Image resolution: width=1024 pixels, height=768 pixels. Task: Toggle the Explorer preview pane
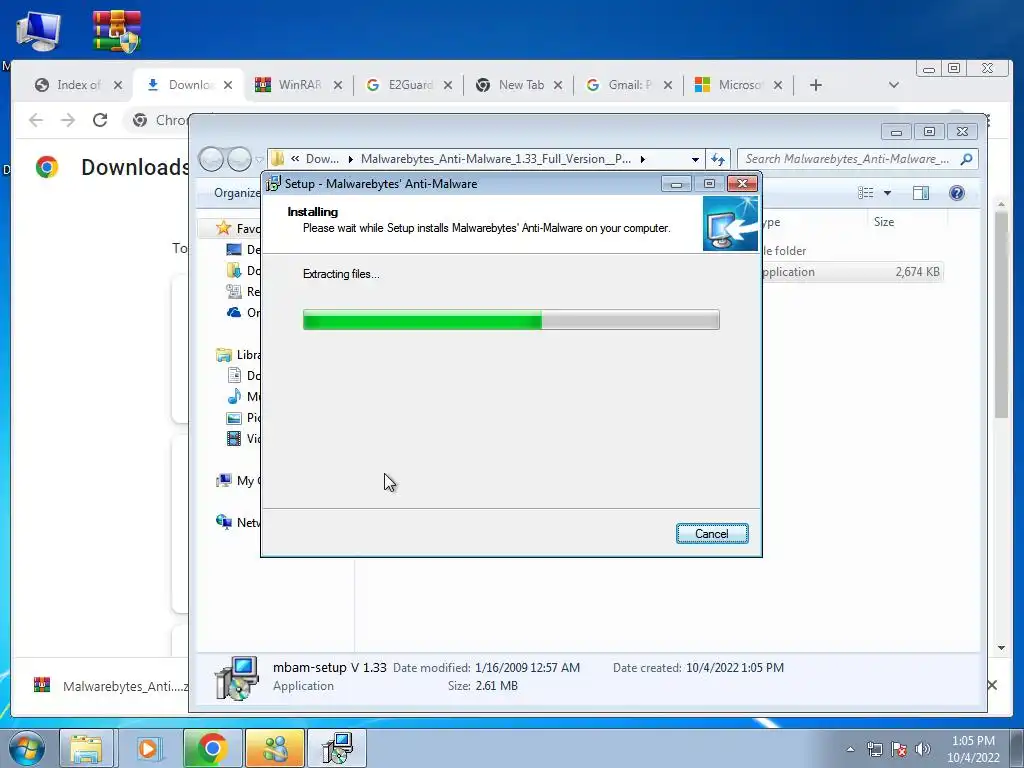pos(921,193)
